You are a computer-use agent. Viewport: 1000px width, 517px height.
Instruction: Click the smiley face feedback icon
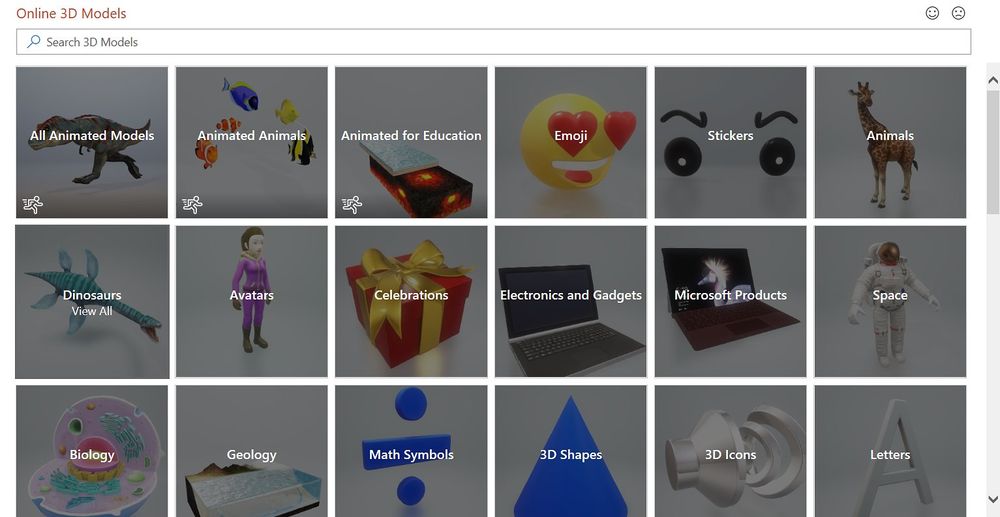click(932, 13)
